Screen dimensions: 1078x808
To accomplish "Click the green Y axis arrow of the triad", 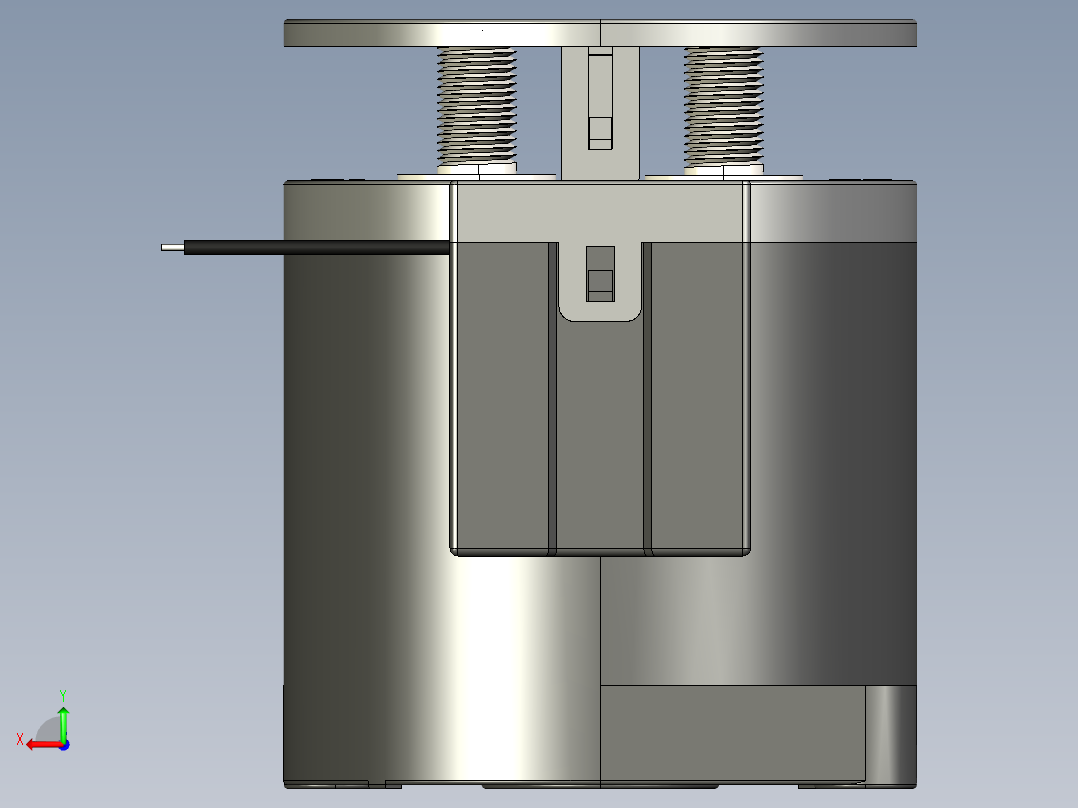I will pos(63,723).
